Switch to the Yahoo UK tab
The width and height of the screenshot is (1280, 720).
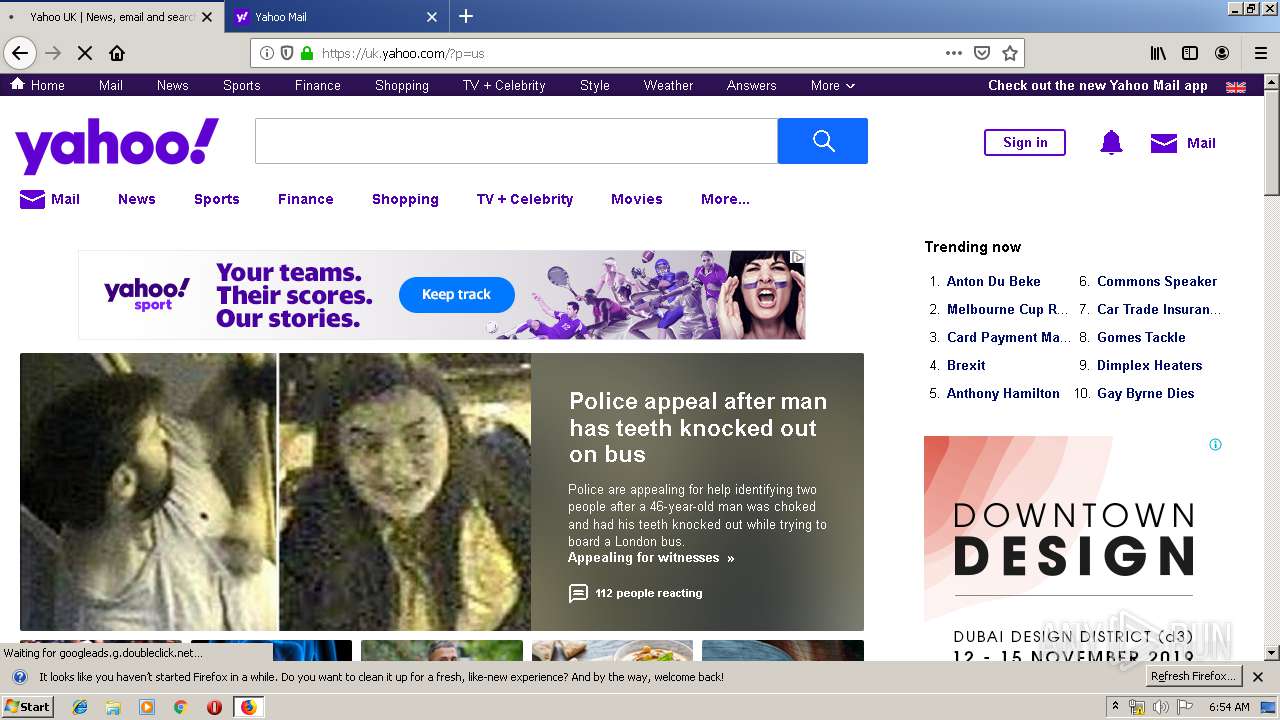click(110, 17)
